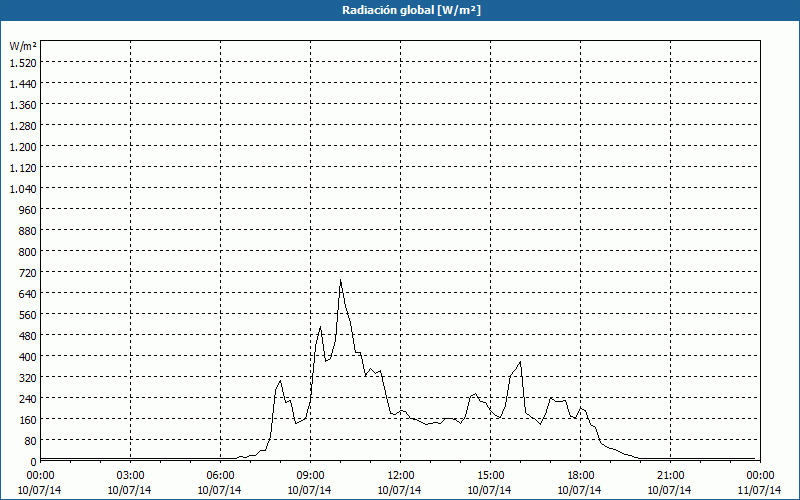Screen dimensions: 800x500
Task: Click the 06:00 time axis label
Action: 220,476
